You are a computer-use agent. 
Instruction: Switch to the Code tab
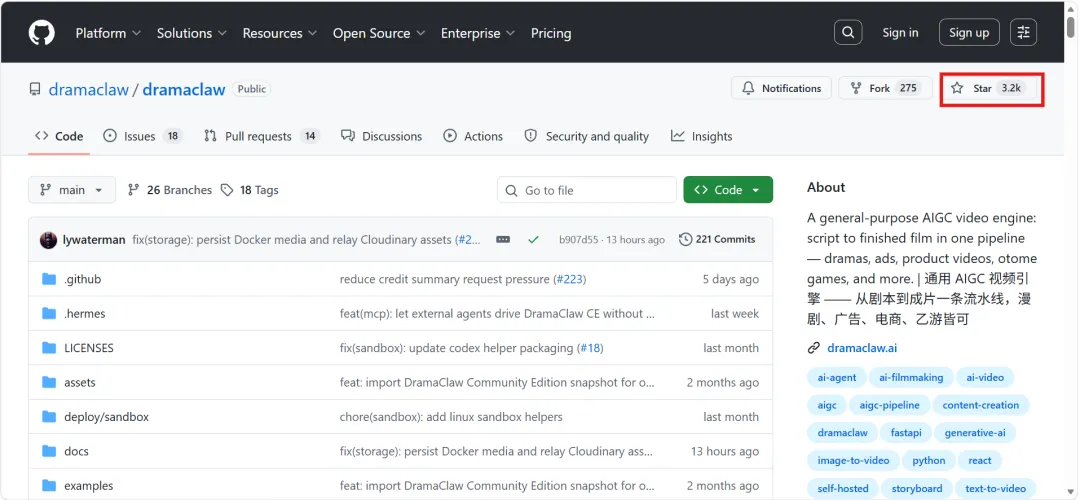click(x=59, y=136)
